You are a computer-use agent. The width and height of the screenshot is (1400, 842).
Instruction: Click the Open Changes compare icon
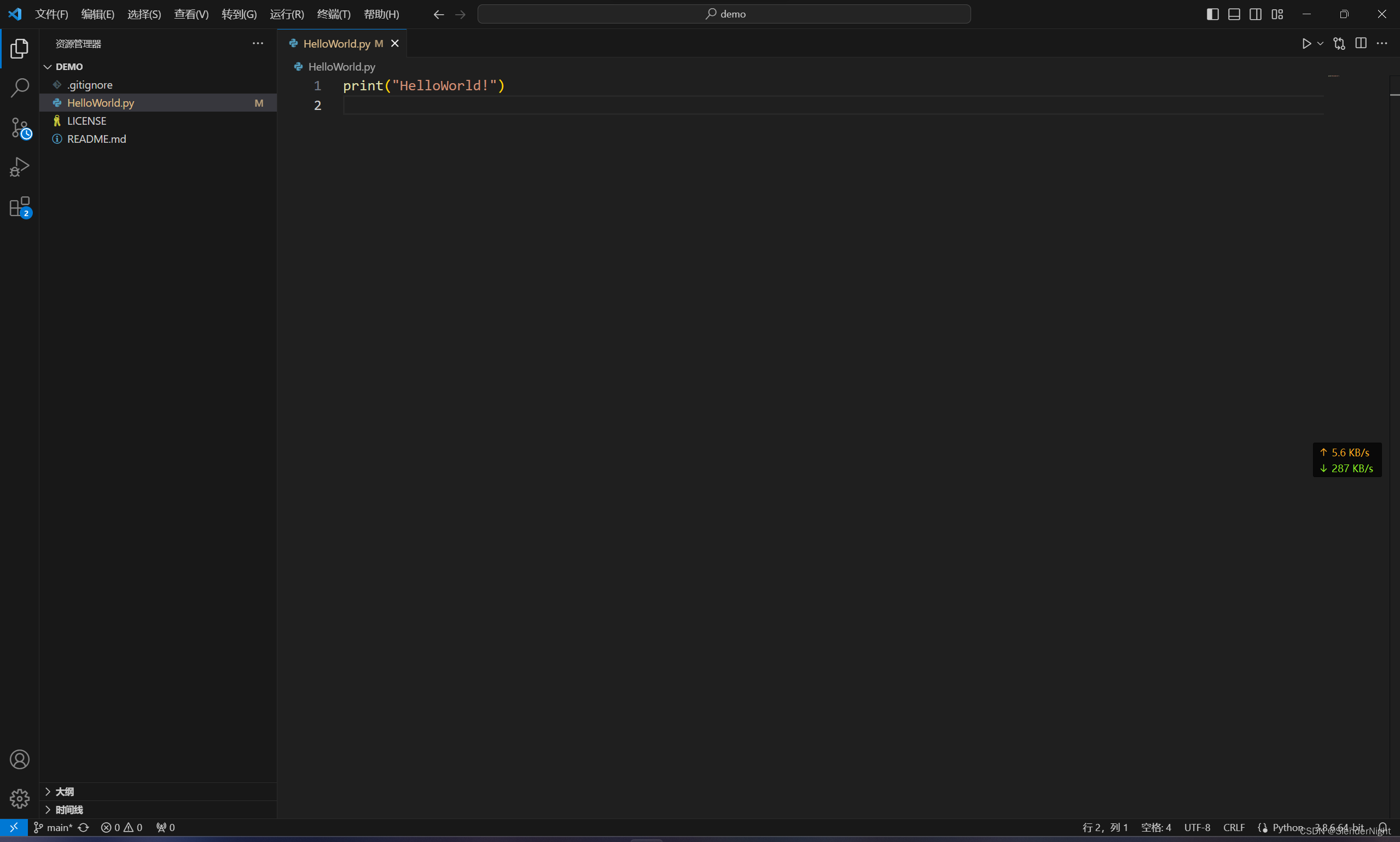coord(1339,44)
